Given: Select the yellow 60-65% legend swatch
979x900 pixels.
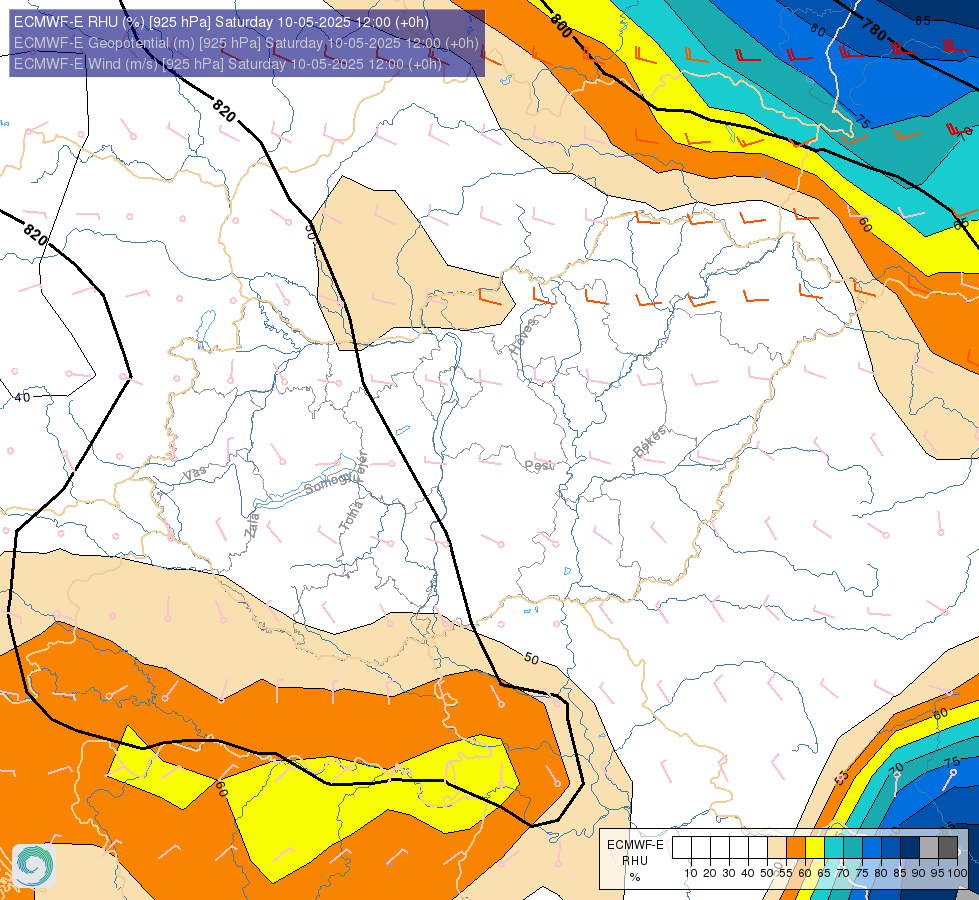Looking at the screenshot, I should (815, 848).
